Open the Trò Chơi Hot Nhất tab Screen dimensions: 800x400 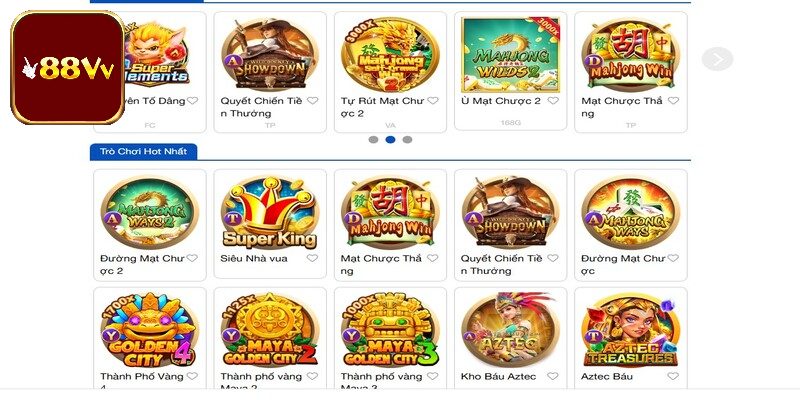tap(143, 152)
